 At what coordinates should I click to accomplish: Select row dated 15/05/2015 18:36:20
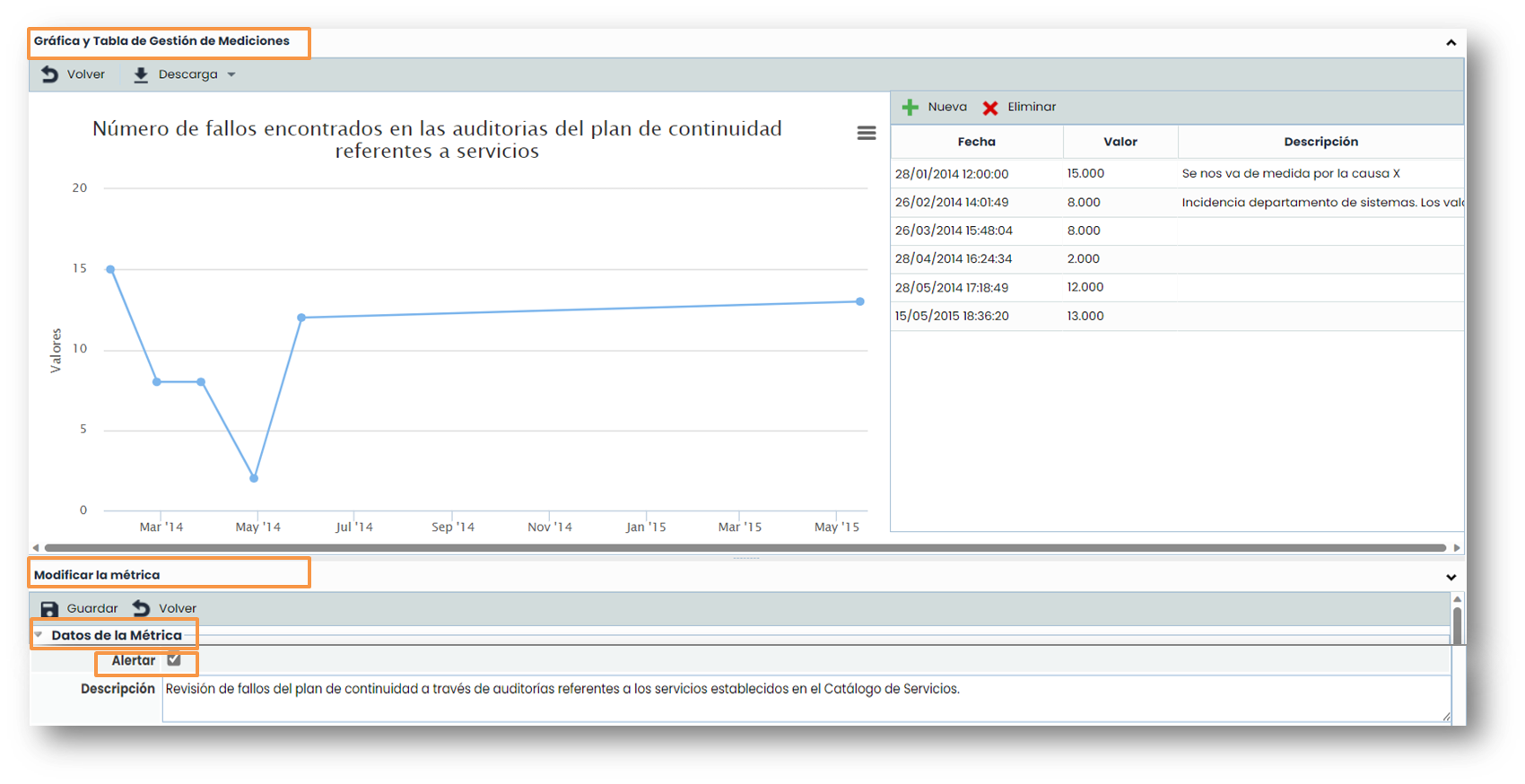[x=1177, y=316]
